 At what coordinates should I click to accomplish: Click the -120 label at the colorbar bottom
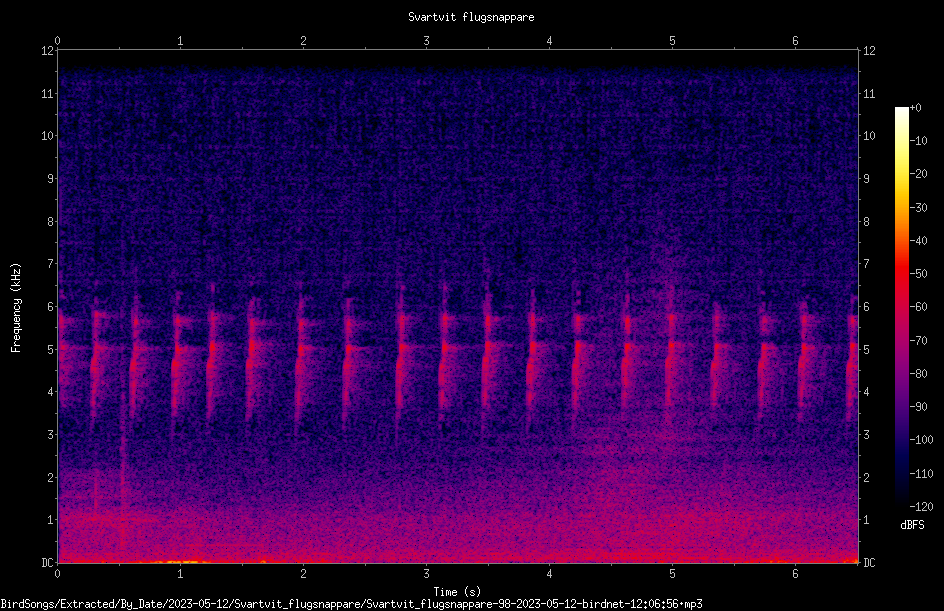[x=921, y=506]
